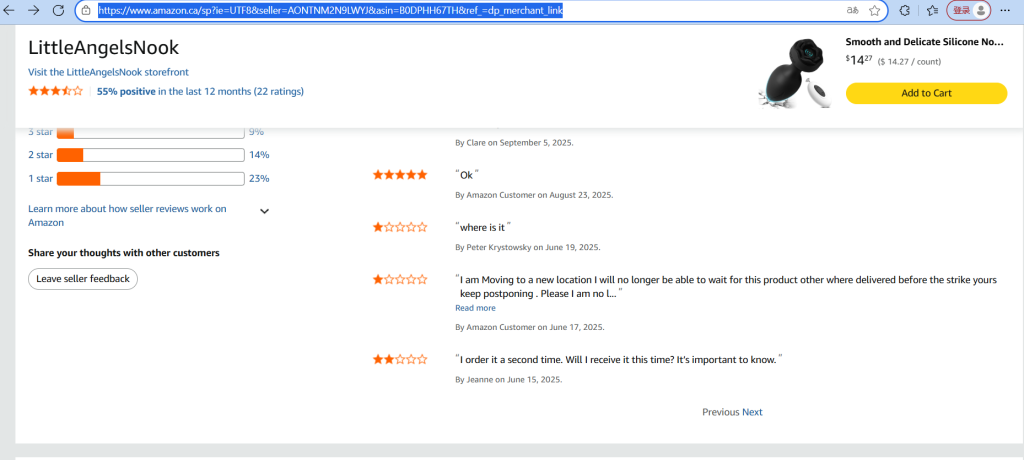Expand the seller reviews info chevron

coord(264,211)
